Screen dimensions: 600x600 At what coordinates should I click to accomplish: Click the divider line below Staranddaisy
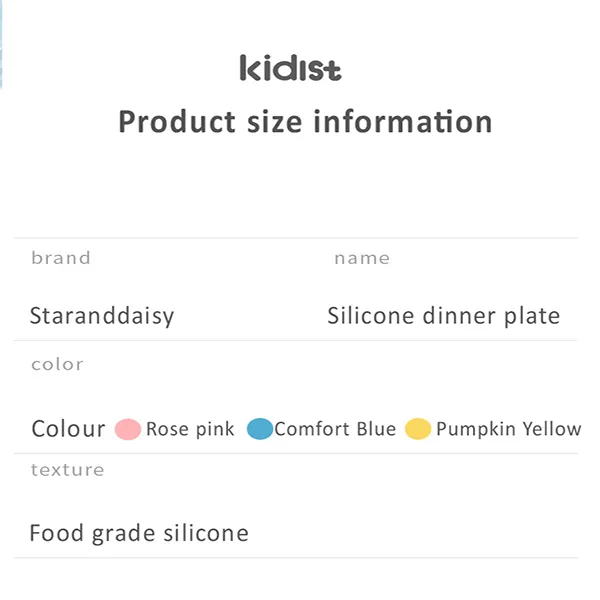pyautogui.click(x=296, y=341)
